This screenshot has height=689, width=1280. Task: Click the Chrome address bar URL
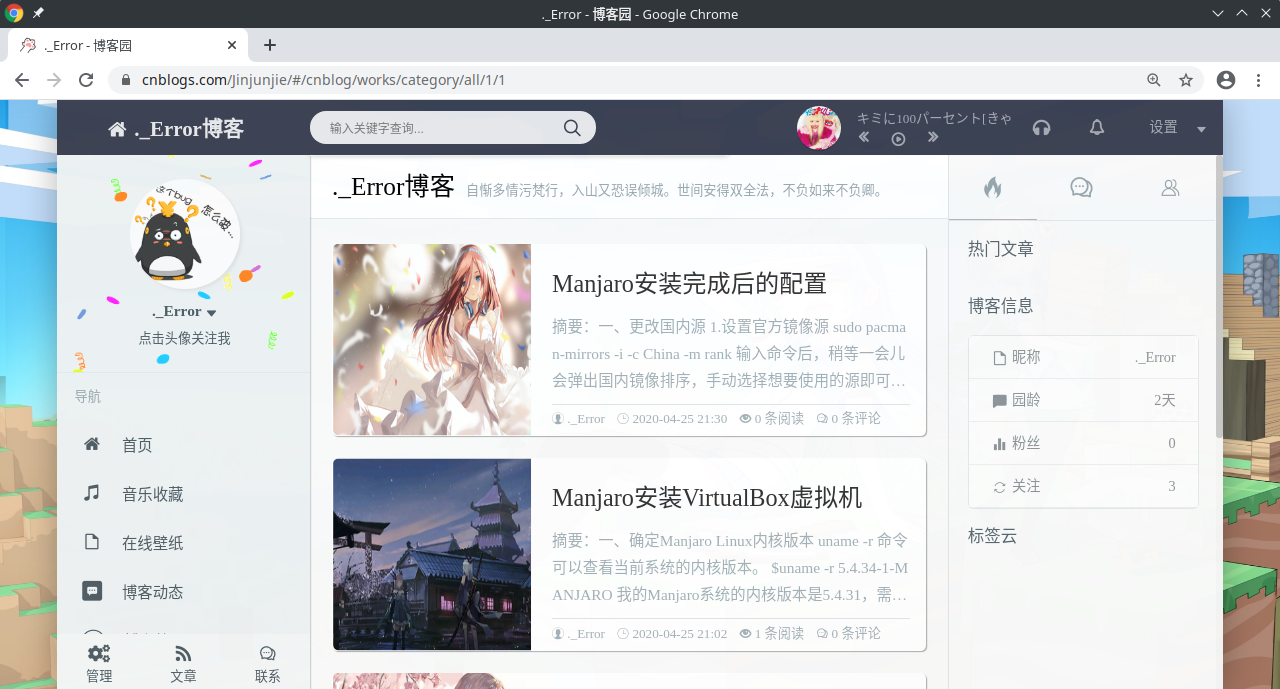point(323,80)
